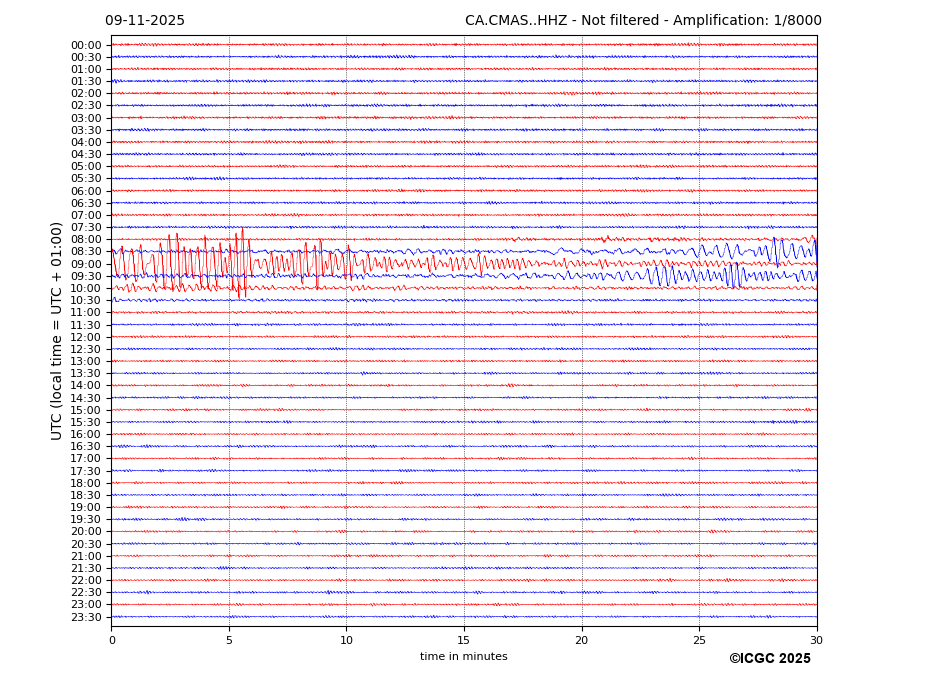
Task: Click the 20 minute x-axis tick
Action: [x=581, y=640]
